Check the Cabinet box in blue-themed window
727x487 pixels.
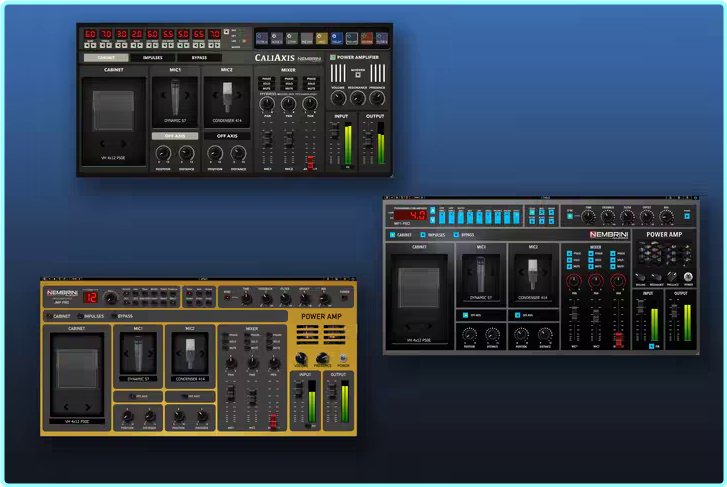coord(392,235)
